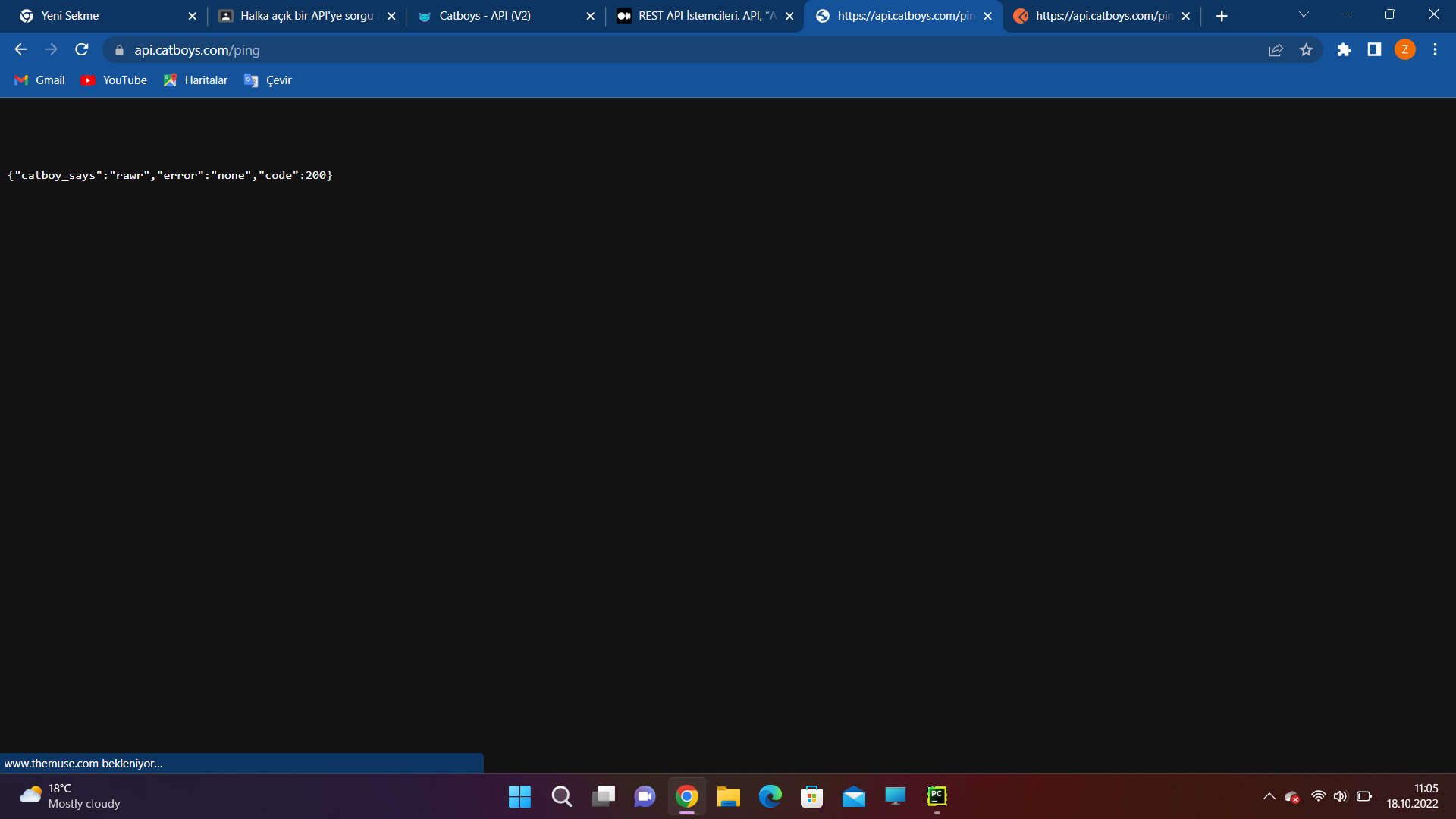Open PyCharm from the taskbar
The image size is (1456, 819).
(937, 796)
